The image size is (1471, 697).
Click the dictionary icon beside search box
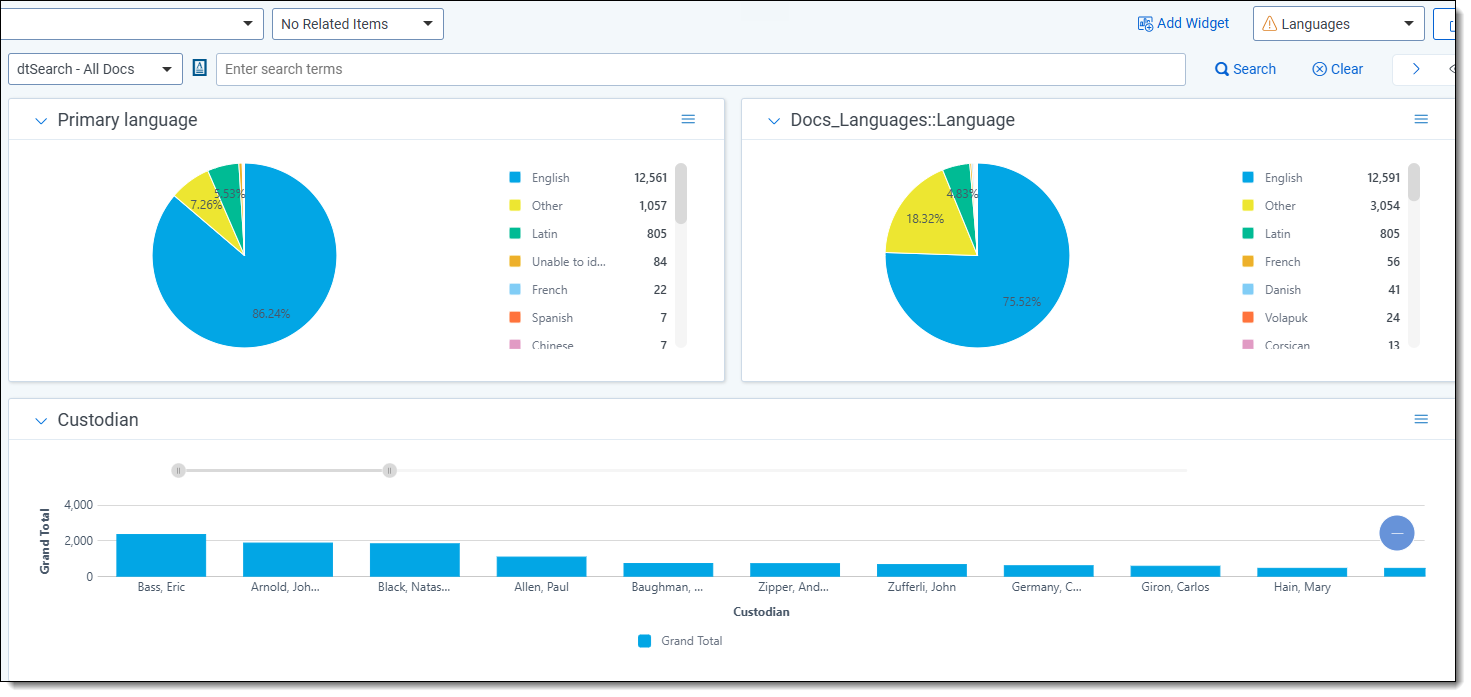pyautogui.click(x=200, y=68)
